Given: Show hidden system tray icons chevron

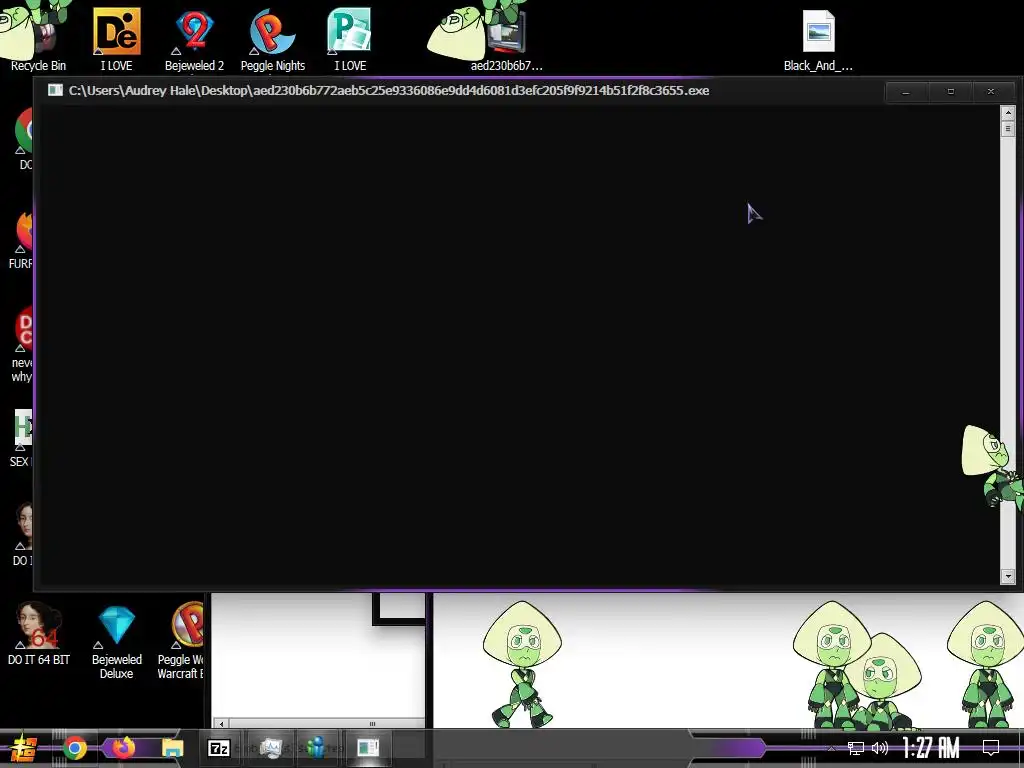Looking at the screenshot, I should (831, 748).
